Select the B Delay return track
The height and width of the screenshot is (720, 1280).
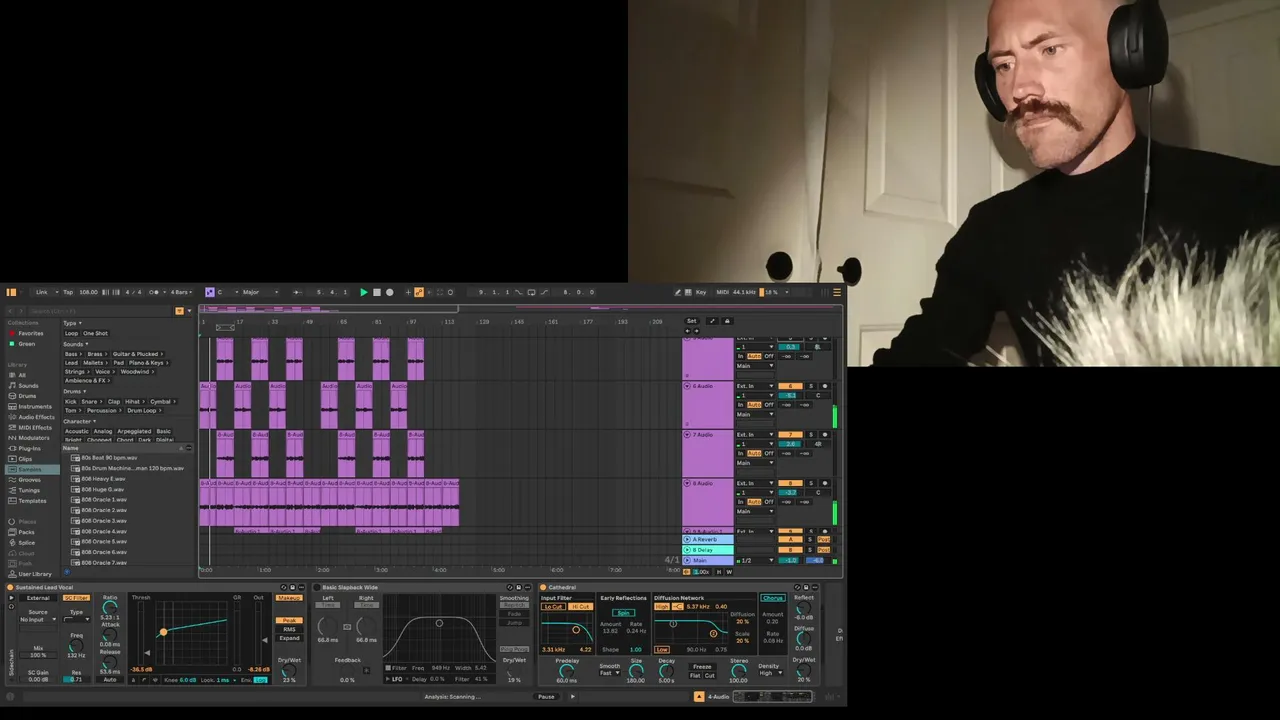click(708, 550)
